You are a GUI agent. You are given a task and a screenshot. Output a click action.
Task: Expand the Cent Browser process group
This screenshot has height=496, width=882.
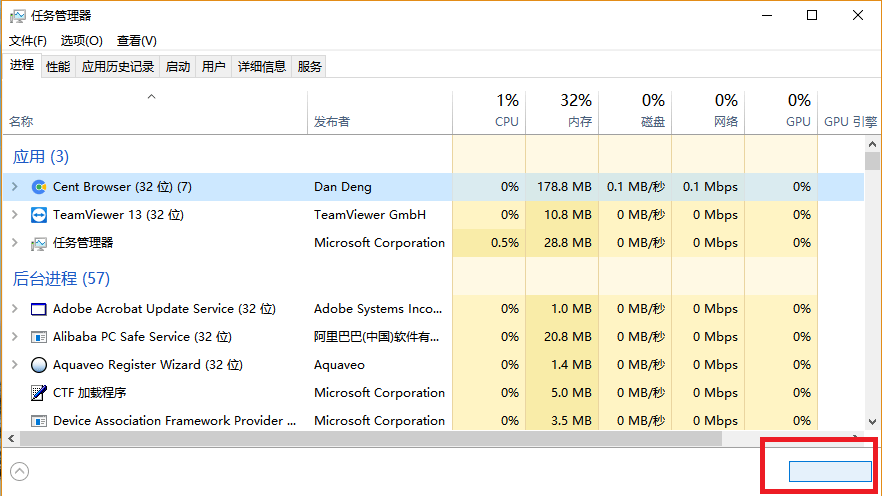pyautogui.click(x=14, y=187)
